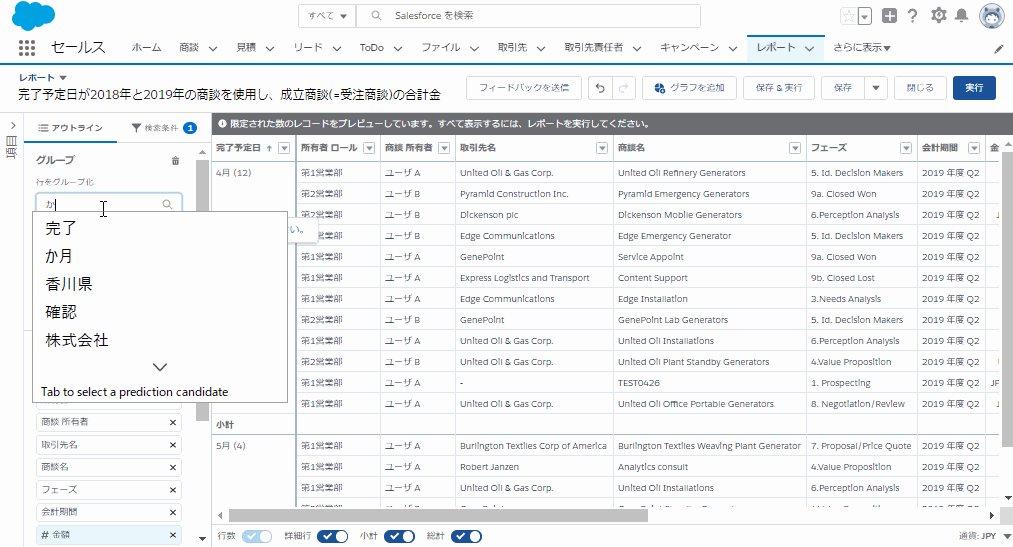1013x547 pixels.
Task: Open the notifications bell icon
Action: coord(962,16)
